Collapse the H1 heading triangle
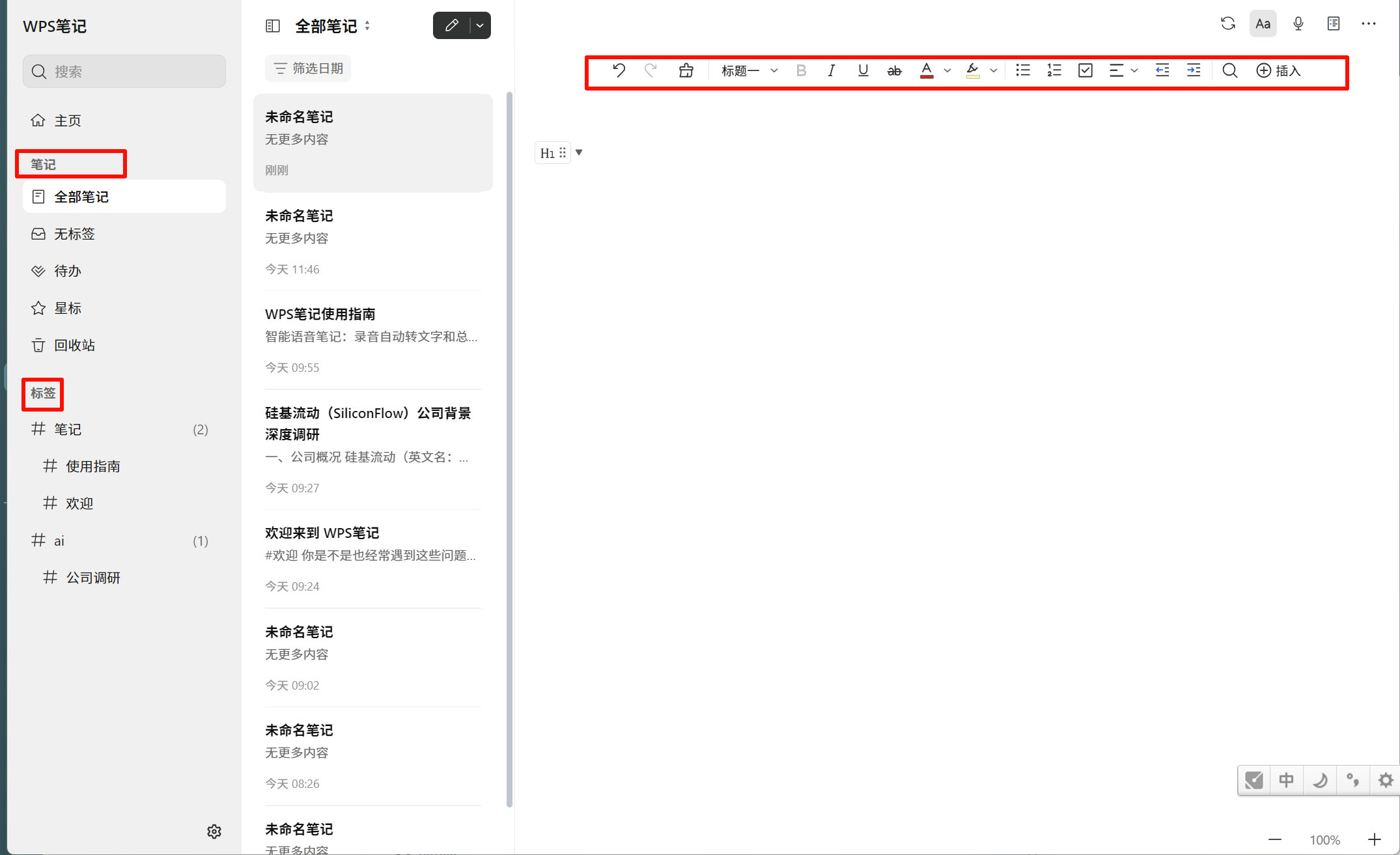 point(579,152)
